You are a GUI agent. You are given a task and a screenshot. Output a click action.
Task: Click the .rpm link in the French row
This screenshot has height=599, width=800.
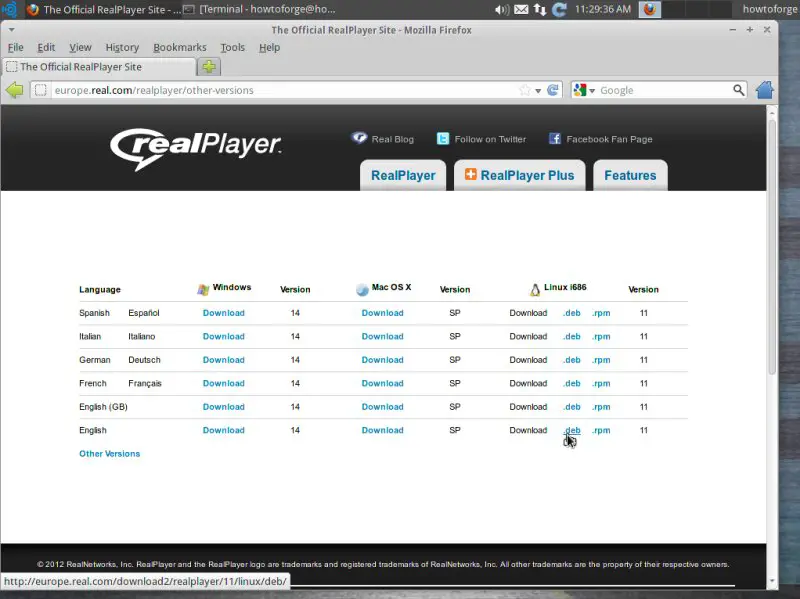(x=601, y=383)
